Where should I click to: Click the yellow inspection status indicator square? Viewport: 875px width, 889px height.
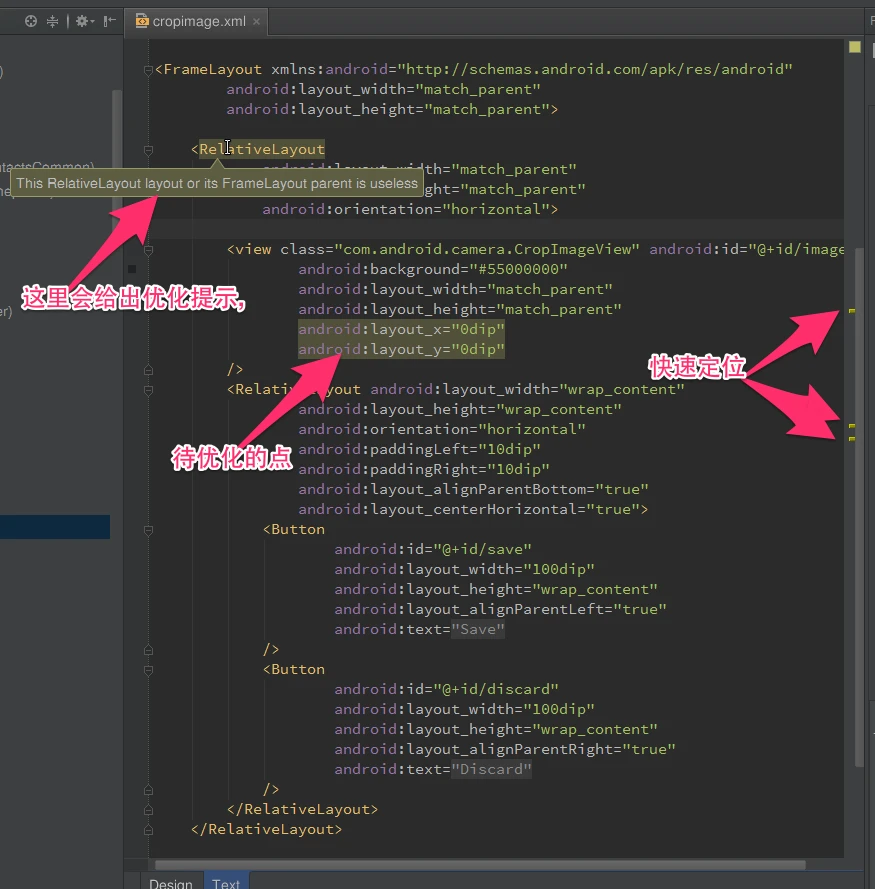[854, 47]
